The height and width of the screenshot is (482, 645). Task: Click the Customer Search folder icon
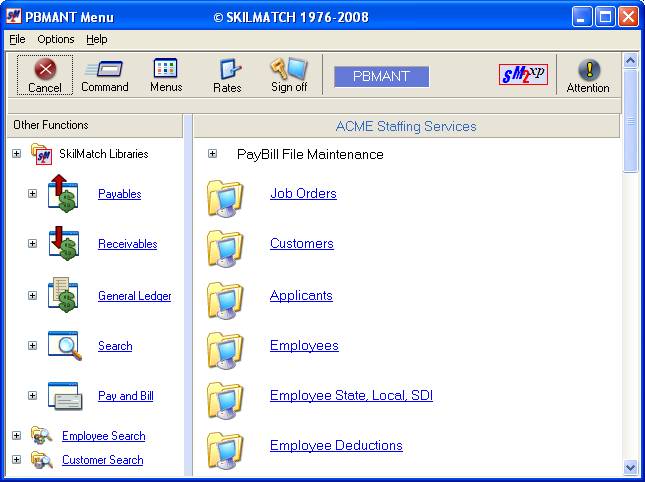point(42,459)
